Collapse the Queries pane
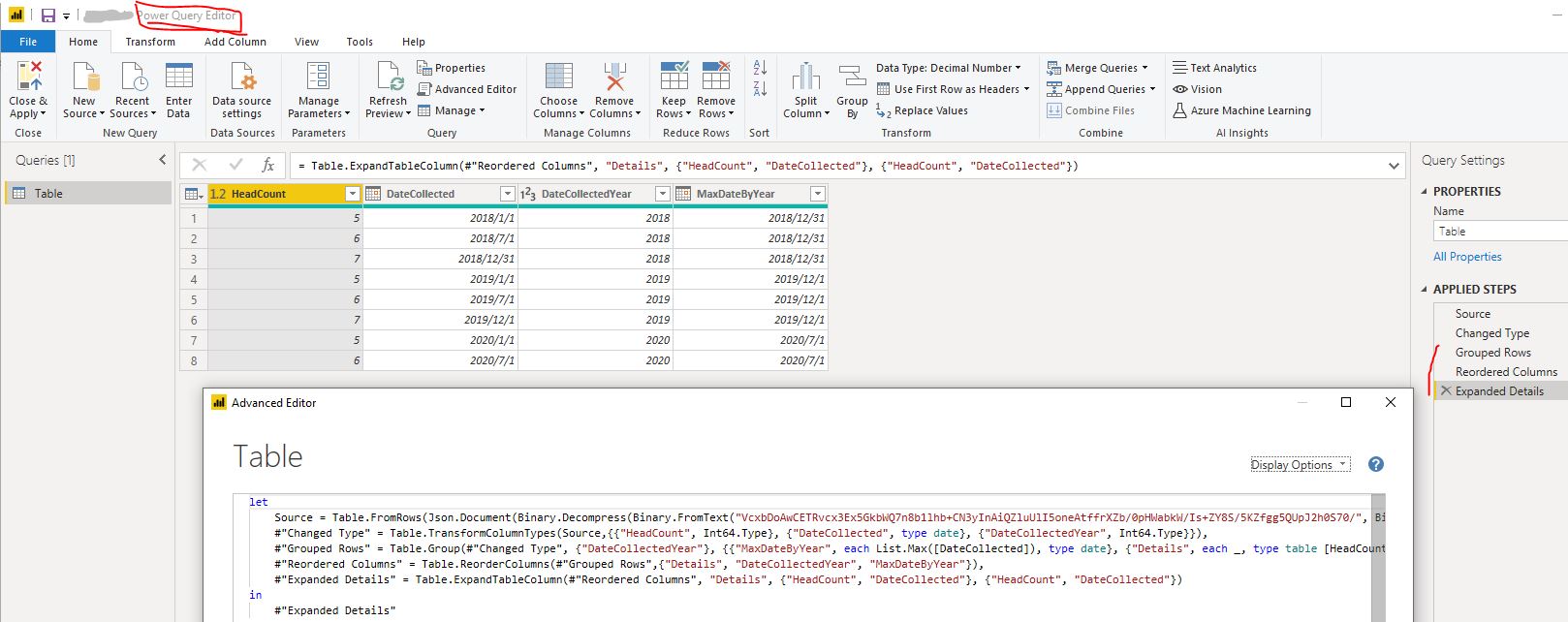Screen dimensions: 1568x622 point(163,160)
